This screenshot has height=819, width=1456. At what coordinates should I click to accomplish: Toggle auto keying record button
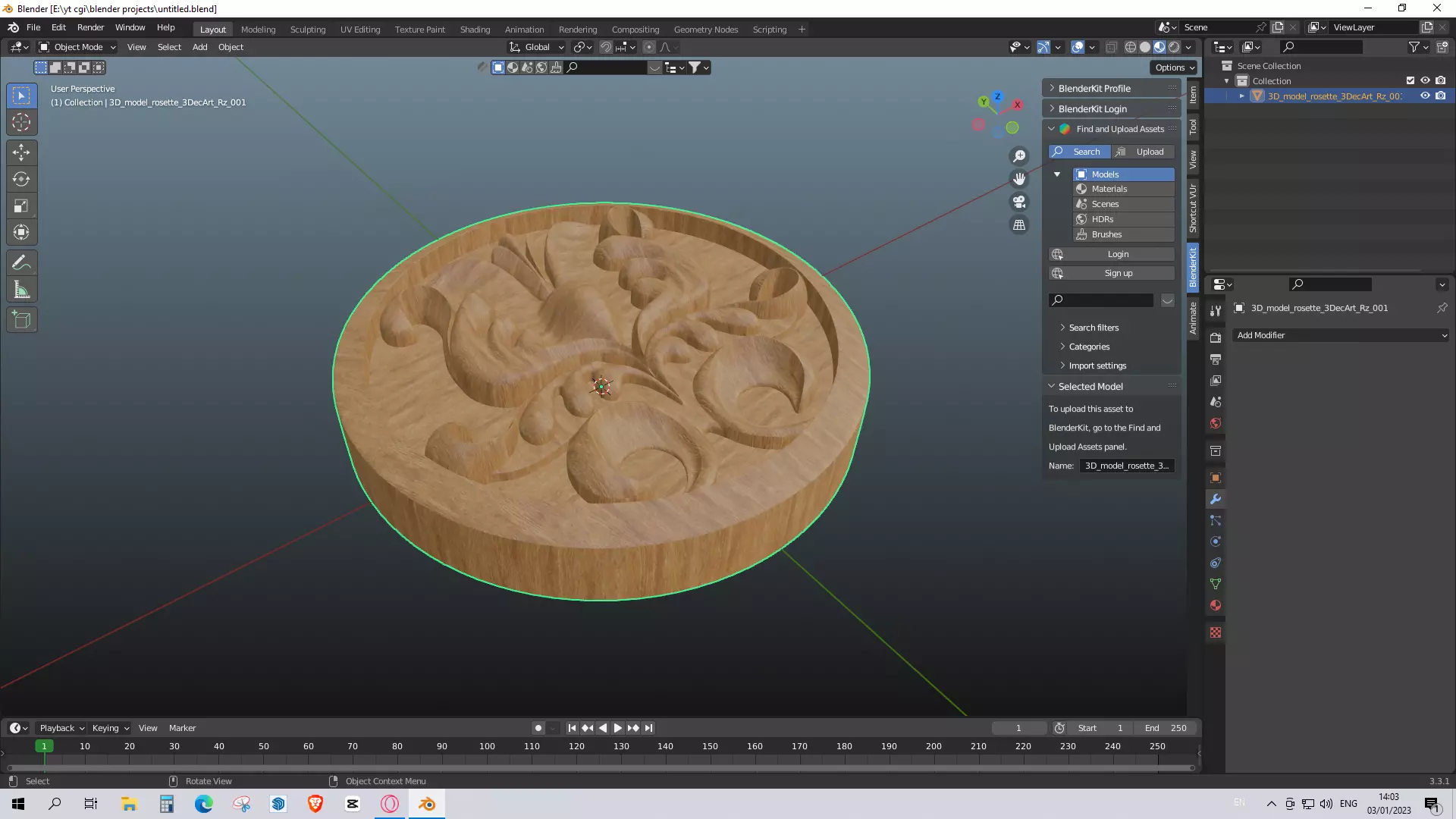538,728
